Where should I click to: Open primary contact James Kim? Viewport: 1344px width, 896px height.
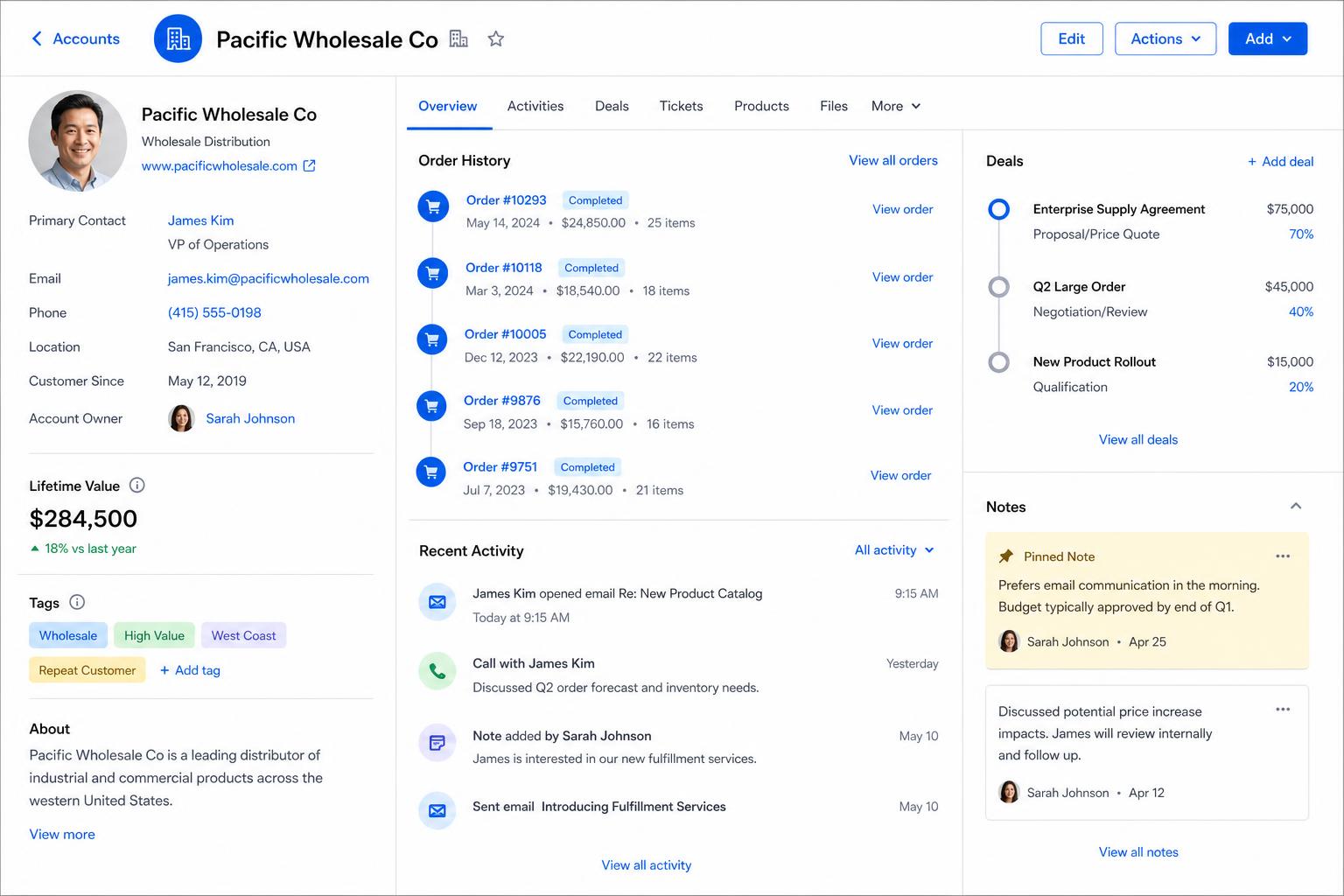point(200,220)
